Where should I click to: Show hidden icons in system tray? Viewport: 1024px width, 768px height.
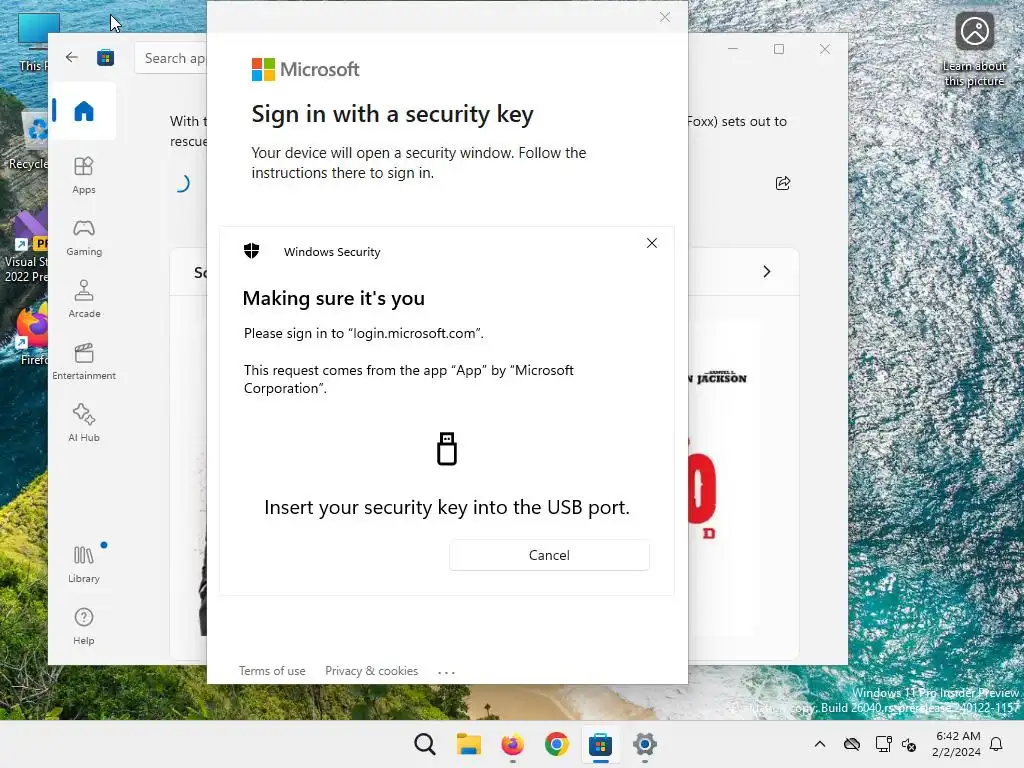820,744
